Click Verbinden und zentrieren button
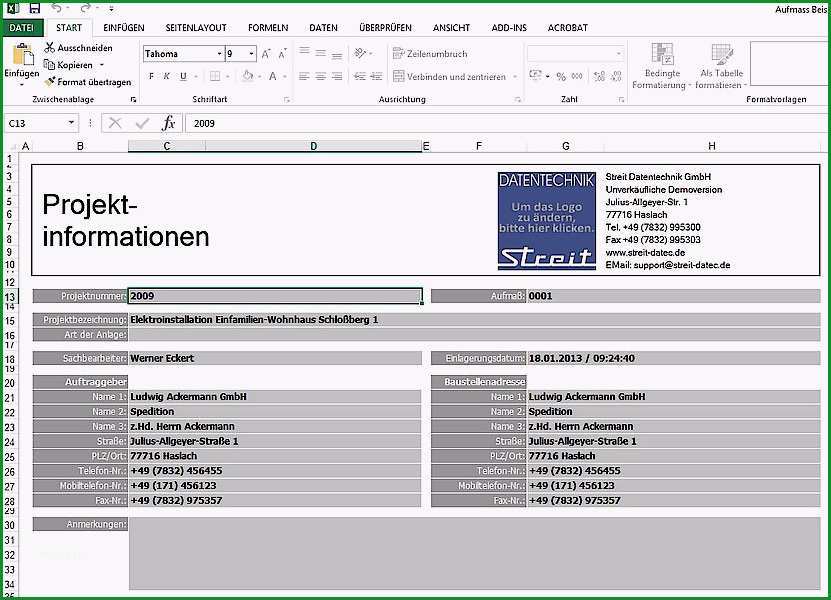 coord(449,76)
